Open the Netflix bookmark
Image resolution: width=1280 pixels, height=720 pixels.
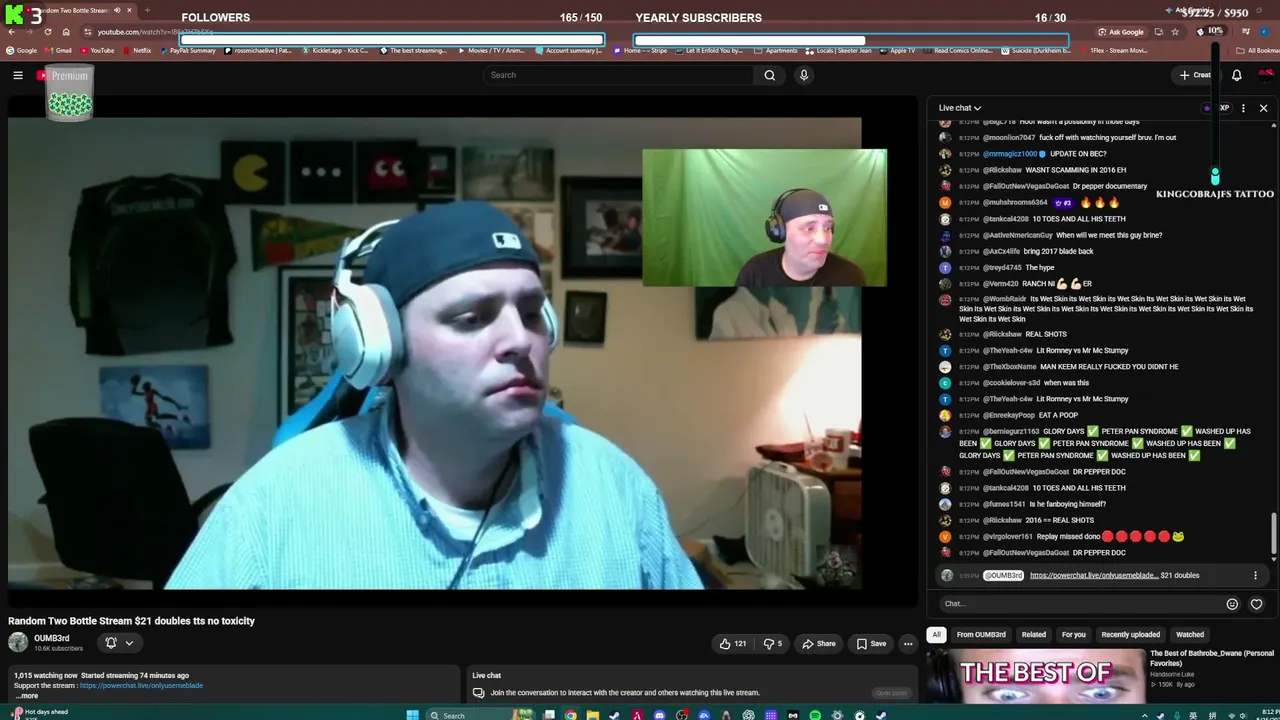137,50
